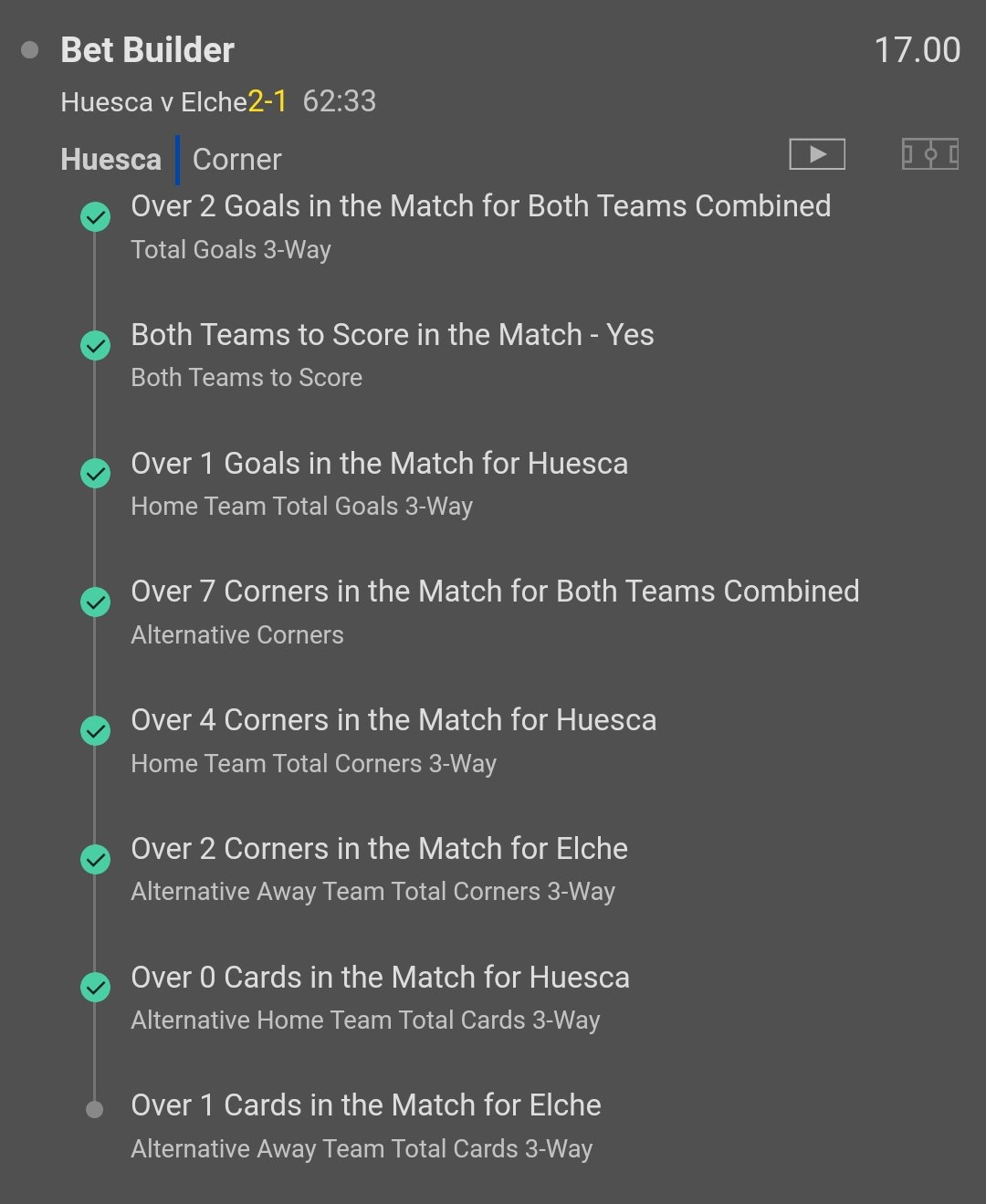Select the Huesca Corner event label
This screenshot has height=1204, width=986.
[x=172, y=160]
